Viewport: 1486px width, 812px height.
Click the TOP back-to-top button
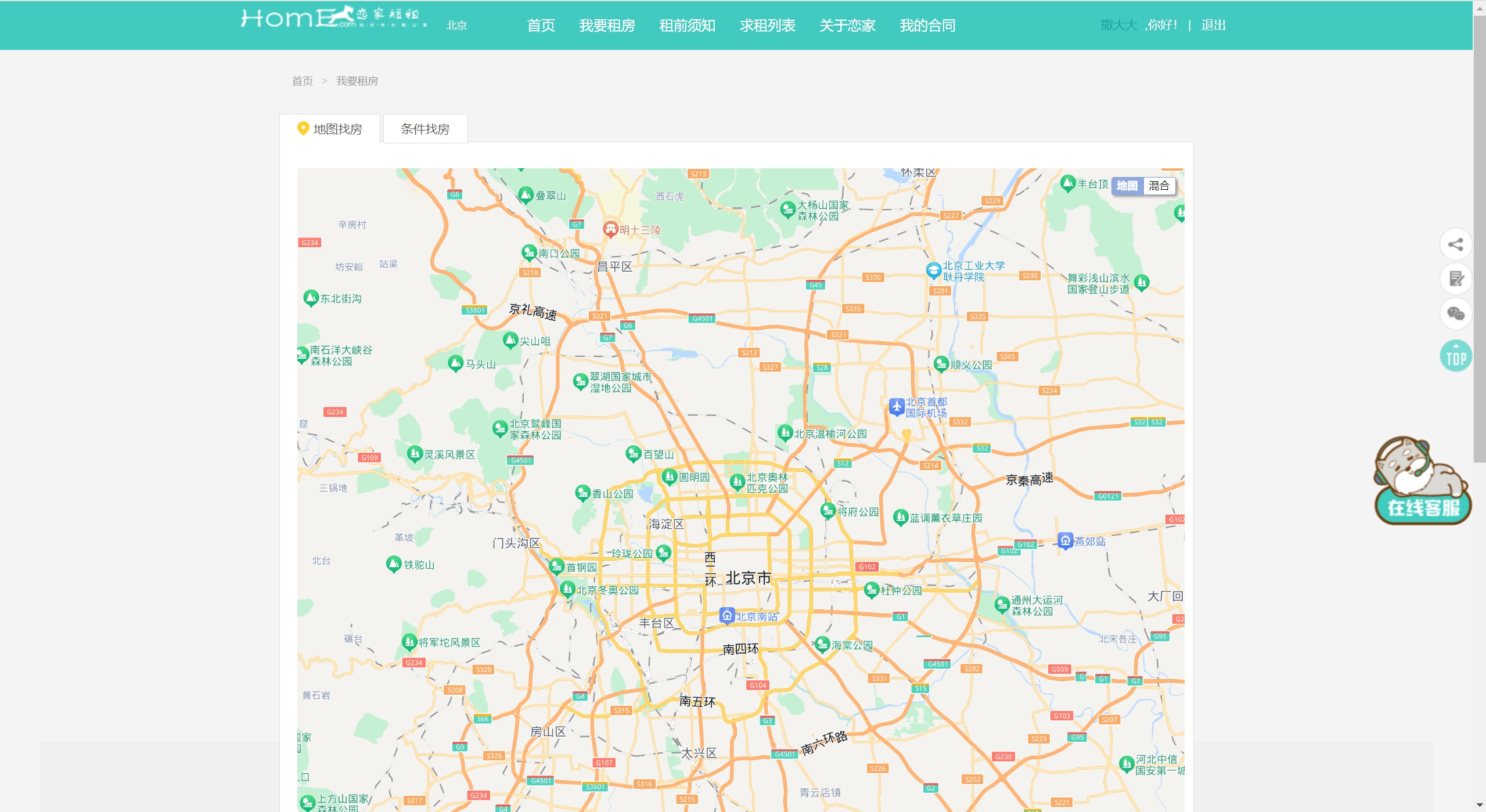(1455, 356)
